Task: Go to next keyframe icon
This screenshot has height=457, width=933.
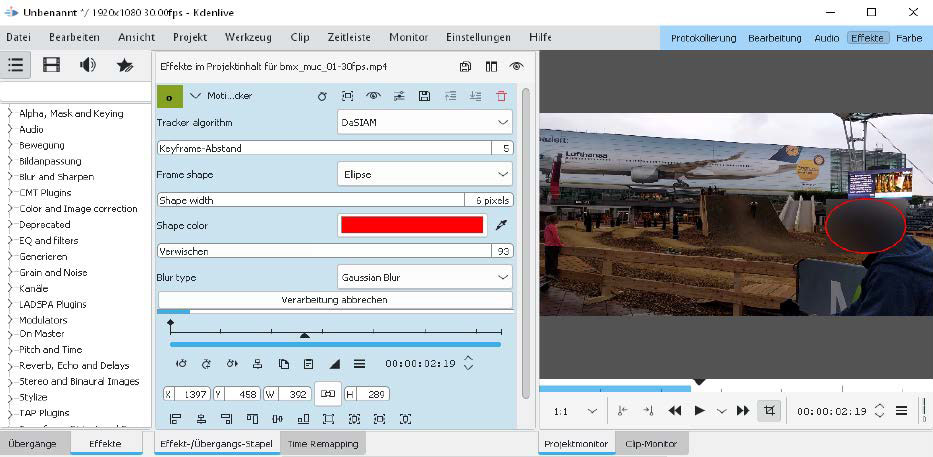Action: 232,364
